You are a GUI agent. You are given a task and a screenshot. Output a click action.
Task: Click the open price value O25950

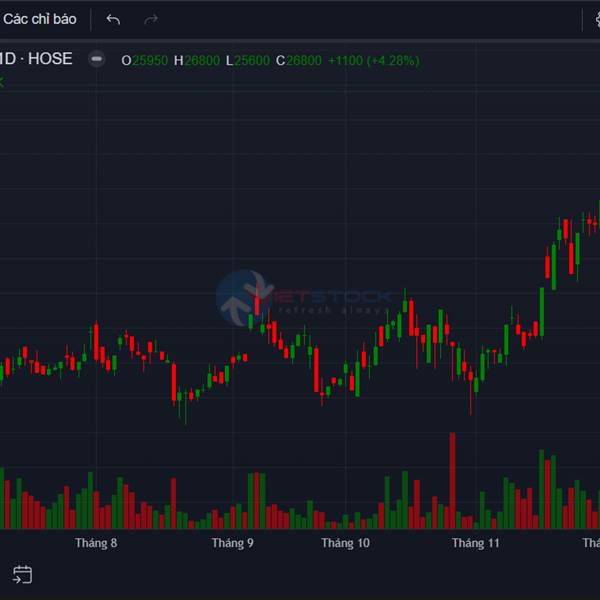144,61
